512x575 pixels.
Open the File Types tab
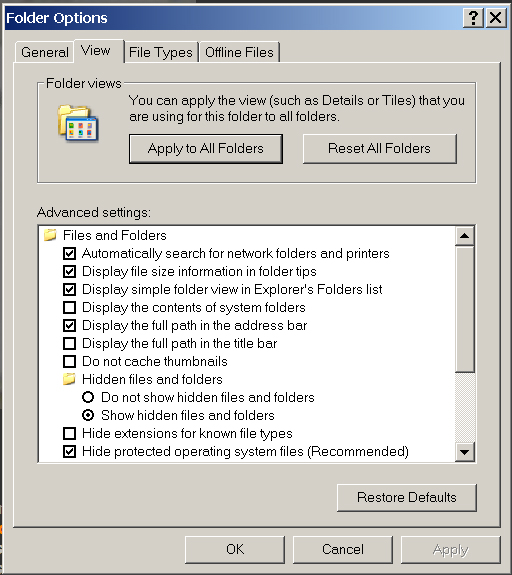161,52
